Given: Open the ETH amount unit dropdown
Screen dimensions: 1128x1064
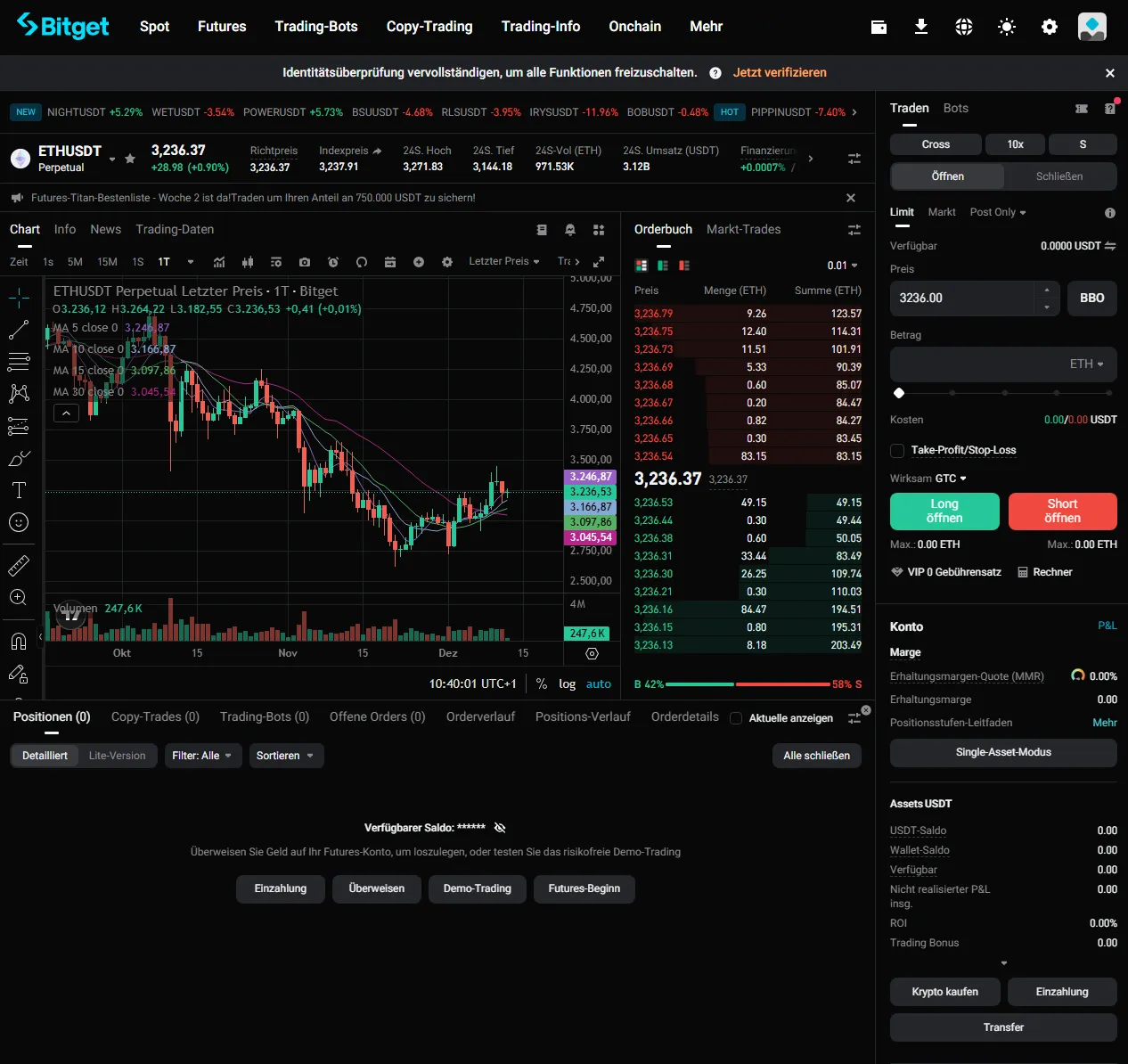Looking at the screenshot, I should pos(1086,364).
